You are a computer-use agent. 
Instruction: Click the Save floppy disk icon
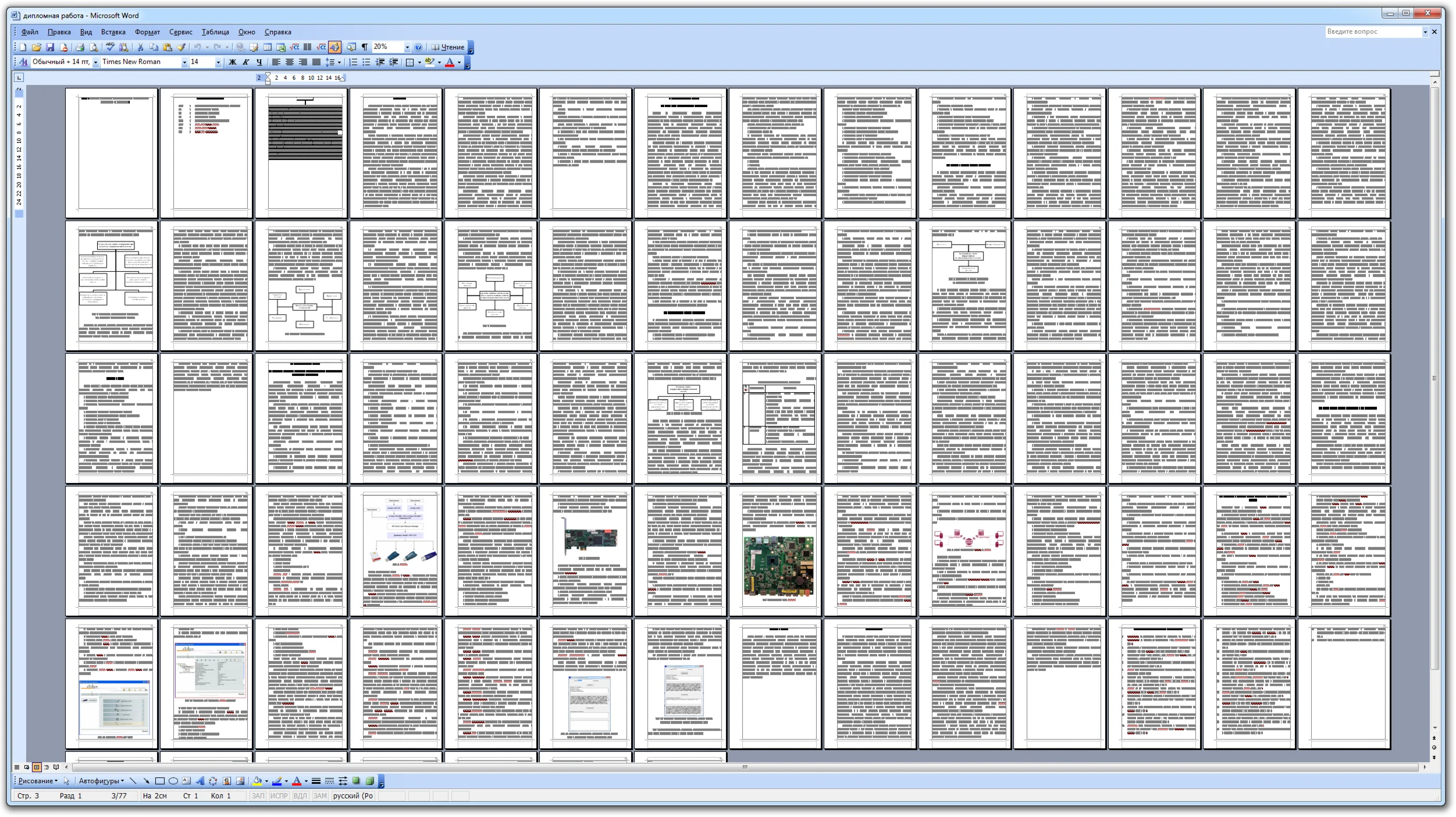[50, 47]
